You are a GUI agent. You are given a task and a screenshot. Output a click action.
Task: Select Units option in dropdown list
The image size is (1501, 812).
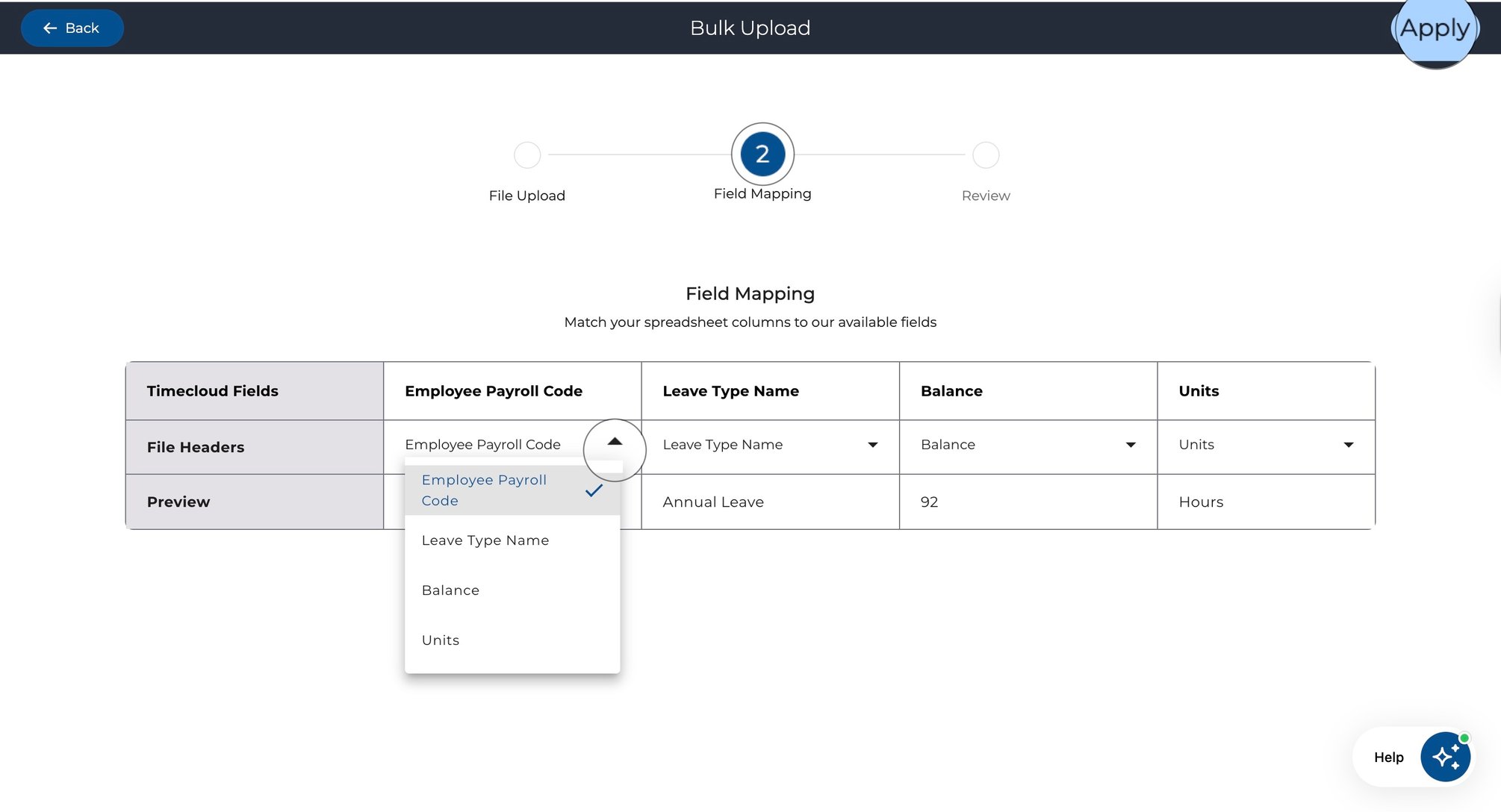tap(512, 640)
